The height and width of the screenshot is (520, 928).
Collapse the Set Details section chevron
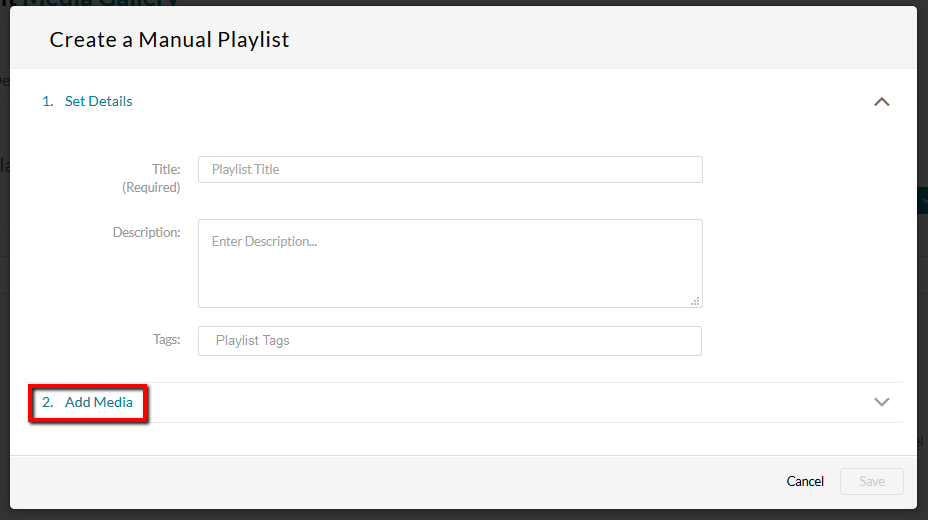[x=881, y=102]
